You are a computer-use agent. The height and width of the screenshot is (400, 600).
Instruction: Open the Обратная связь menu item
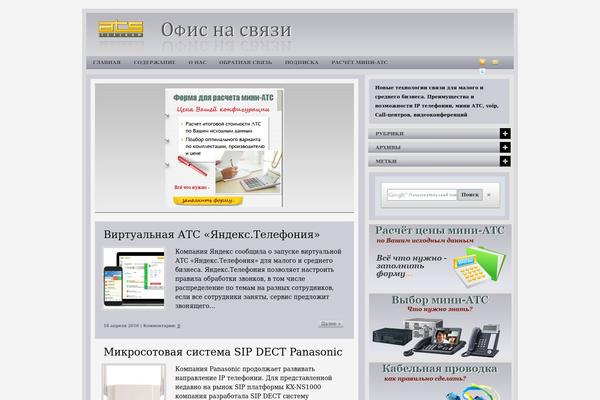coord(245,62)
